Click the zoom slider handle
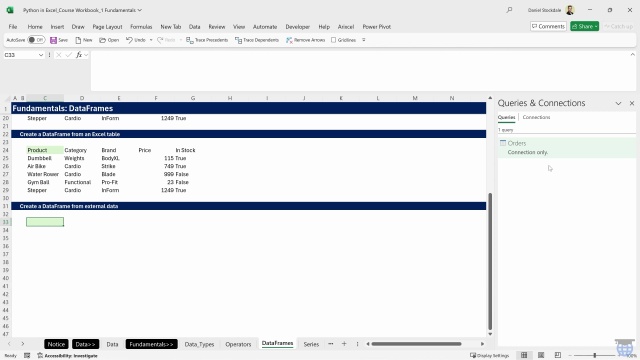The height and width of the screenshot is (360, 640). click(x=595, y=355)
